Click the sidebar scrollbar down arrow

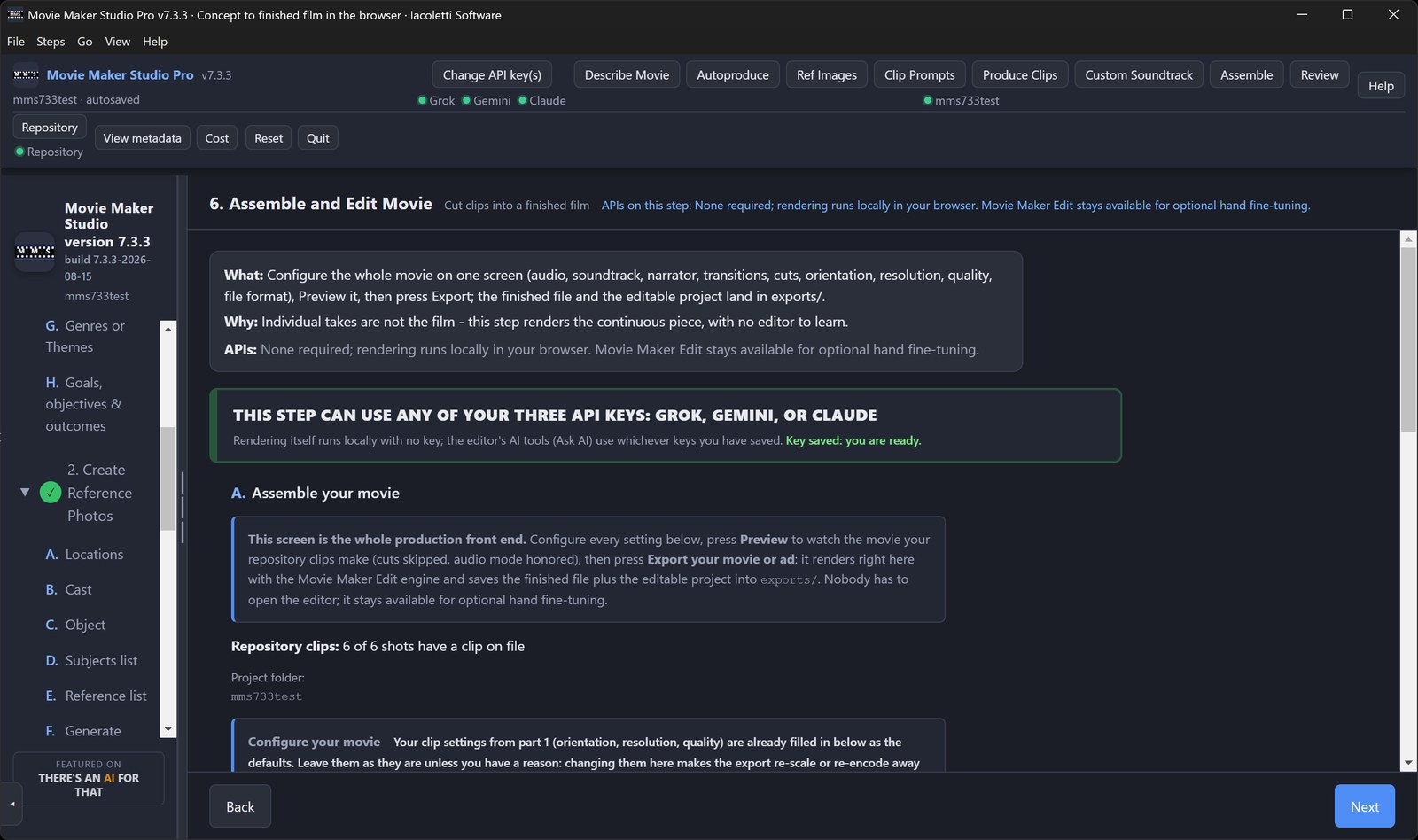point(168,728)
